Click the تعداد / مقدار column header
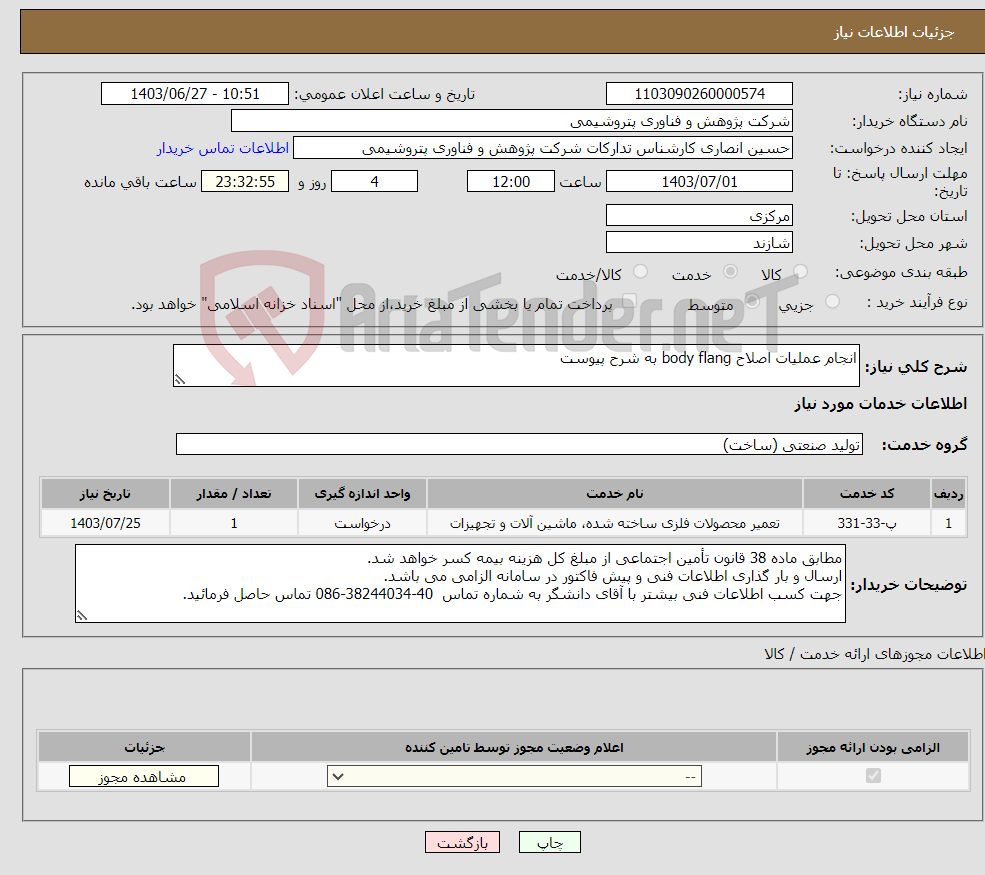The width and height of the screenshot is (985, 875). pyautogui.click(x=234, y=494)
